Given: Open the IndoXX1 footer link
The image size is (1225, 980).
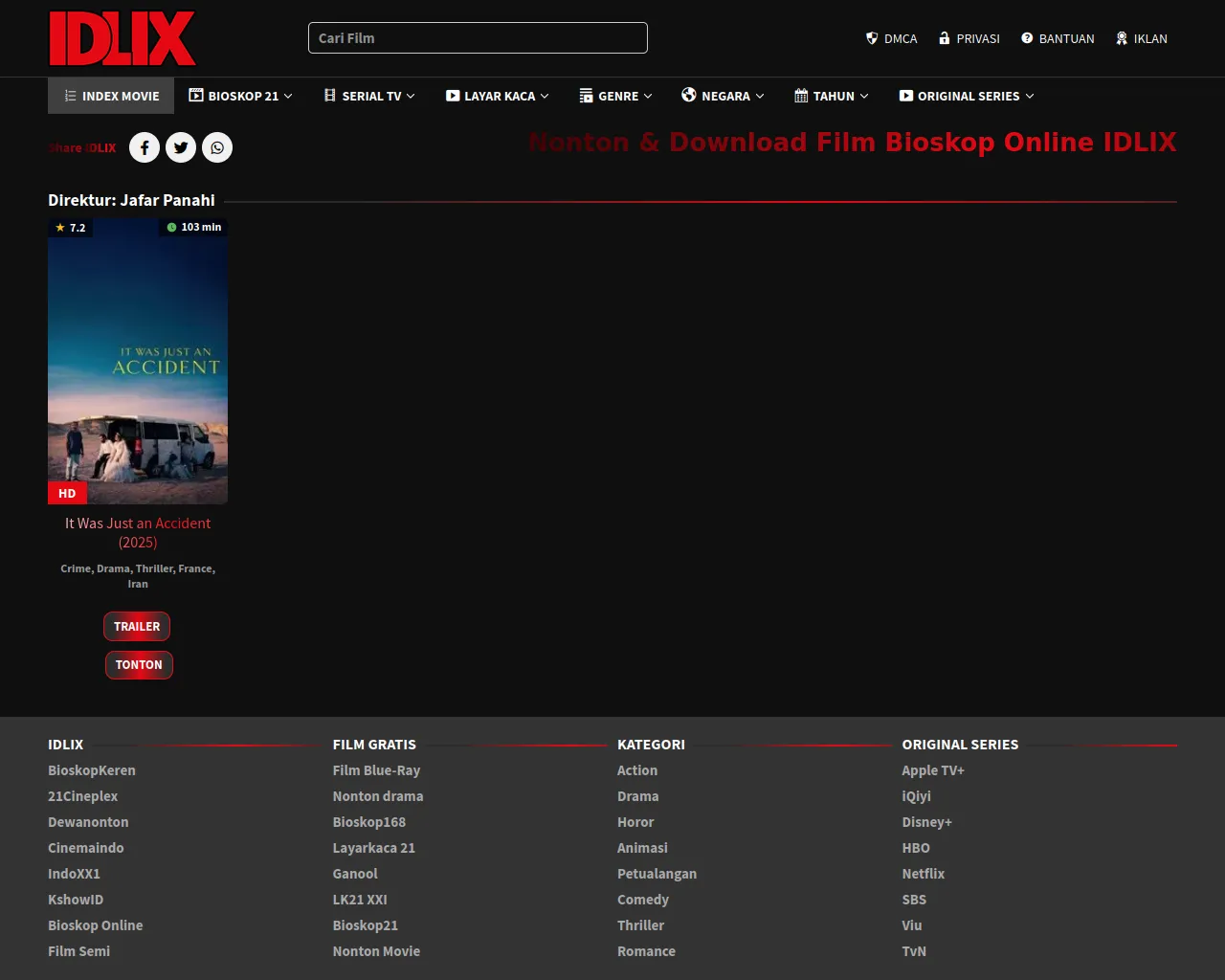Looking at the screenshot, I should click(x=75, y=874).
